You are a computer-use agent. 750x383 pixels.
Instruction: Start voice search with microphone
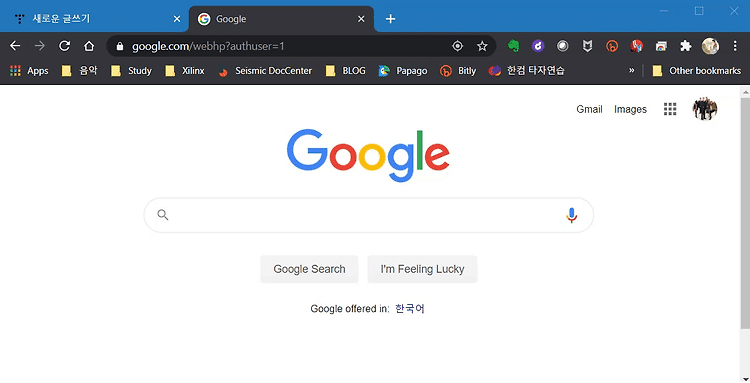pyautogui.click(x=571, y=215)
